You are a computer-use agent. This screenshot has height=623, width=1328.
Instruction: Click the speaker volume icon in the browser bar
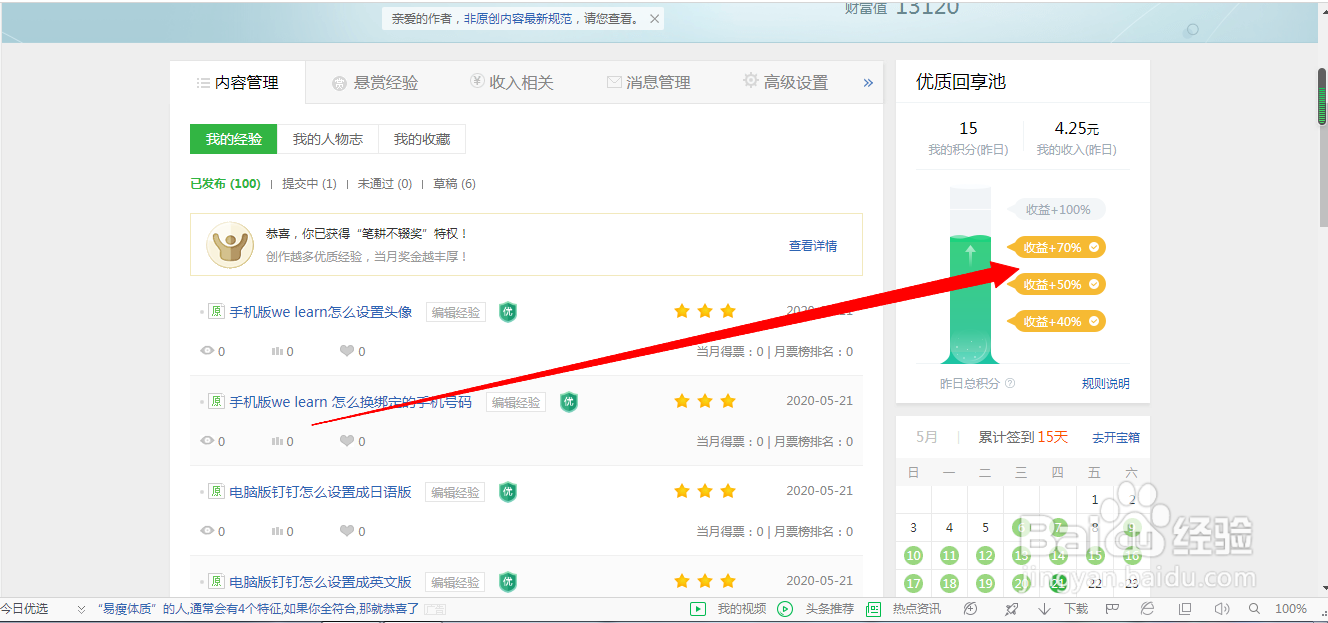click(x=1221, y=608)
